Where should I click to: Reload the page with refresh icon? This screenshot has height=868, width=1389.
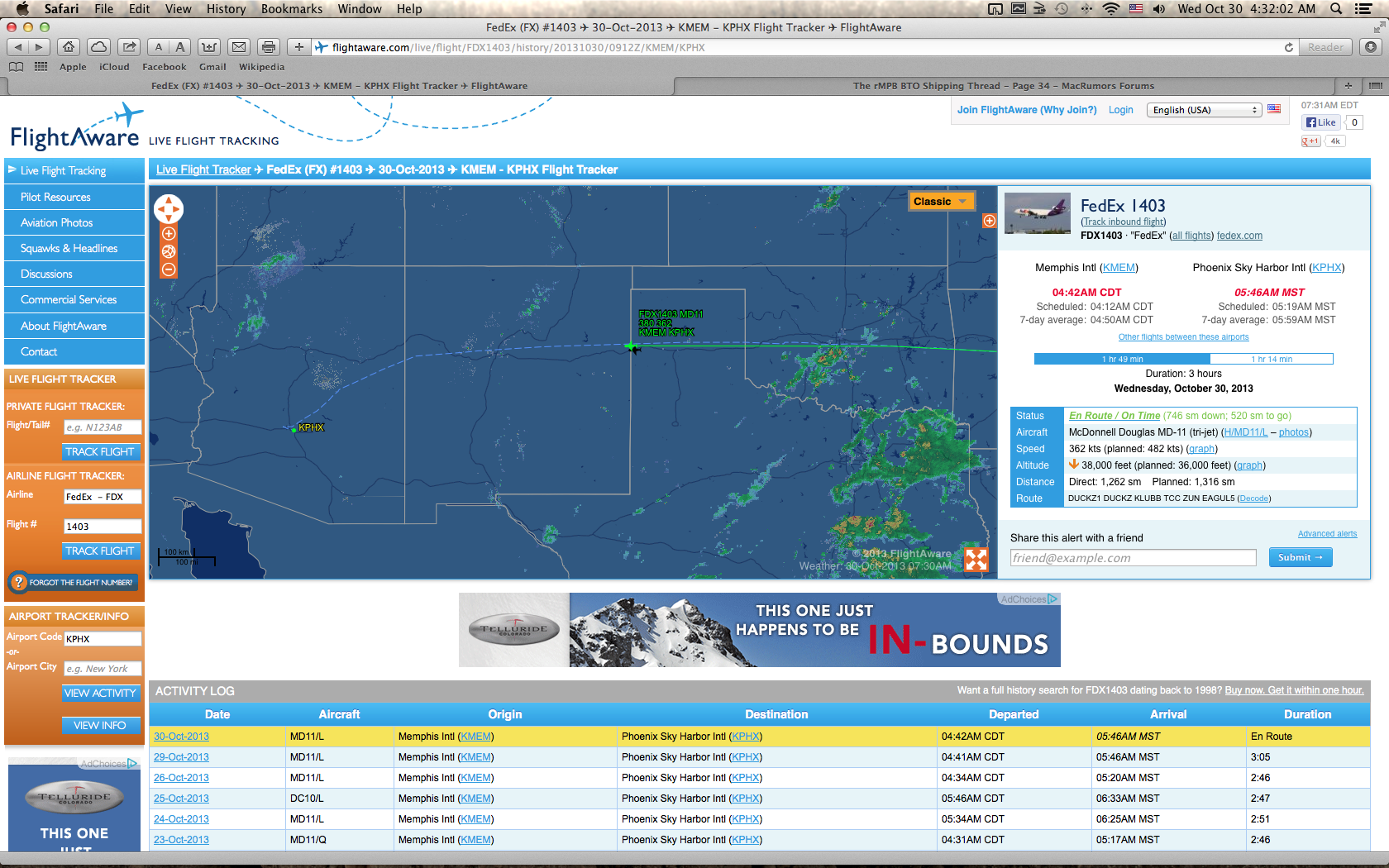click(1288, 47)
